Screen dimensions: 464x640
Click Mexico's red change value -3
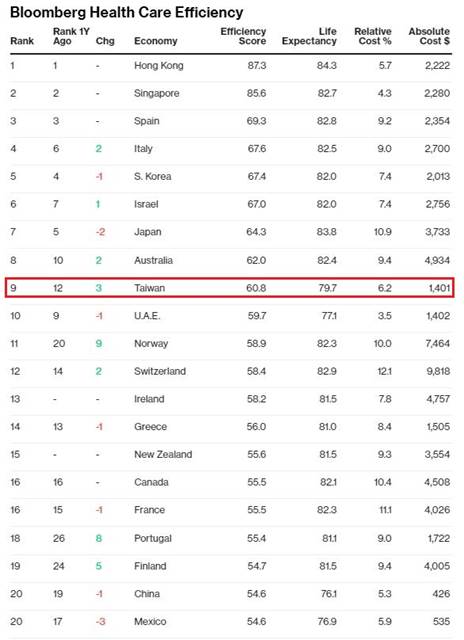pos(100,622)
